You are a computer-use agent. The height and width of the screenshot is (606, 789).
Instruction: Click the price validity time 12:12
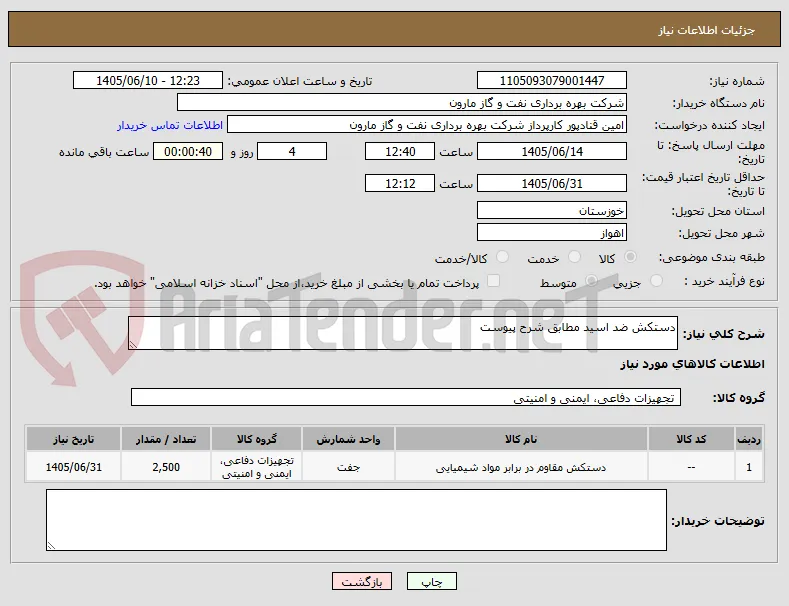(400, 183)
